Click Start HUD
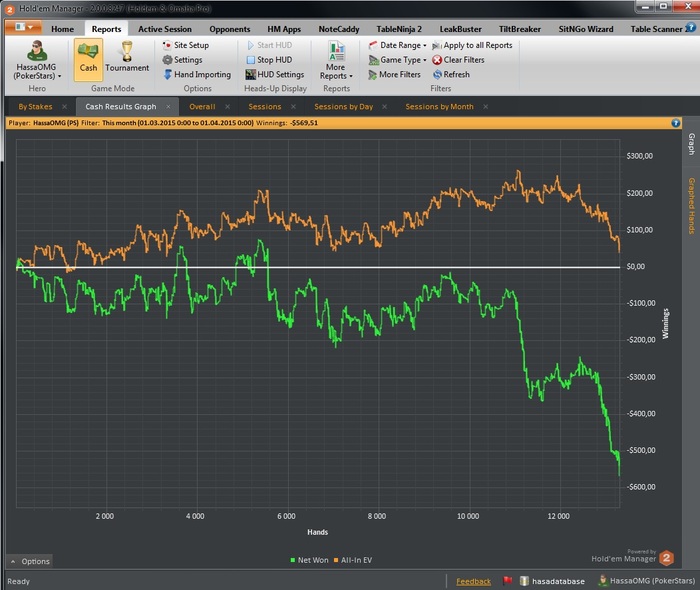 point(269,45)
